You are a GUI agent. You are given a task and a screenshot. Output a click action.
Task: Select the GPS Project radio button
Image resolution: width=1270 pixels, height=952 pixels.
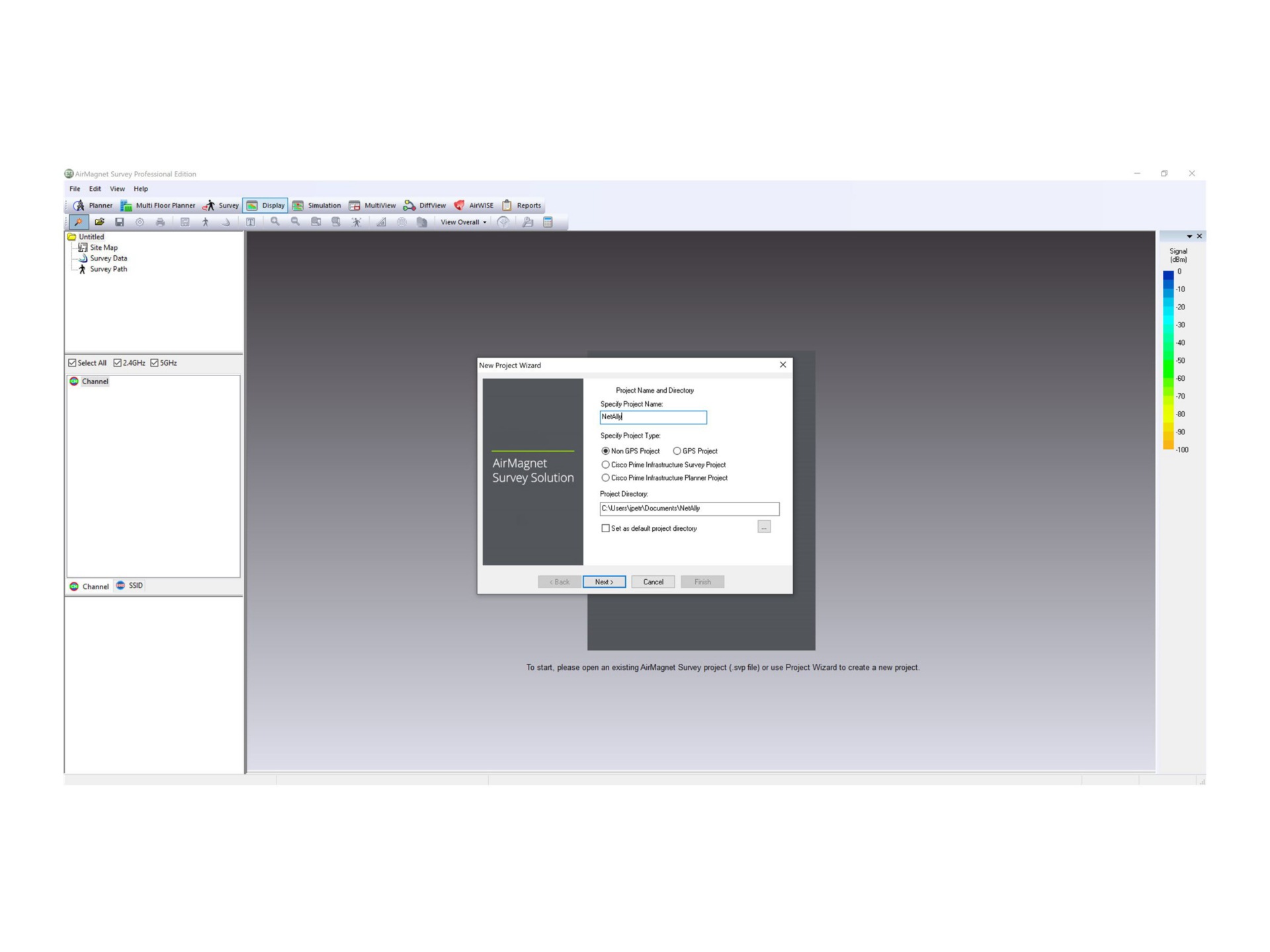677,451
